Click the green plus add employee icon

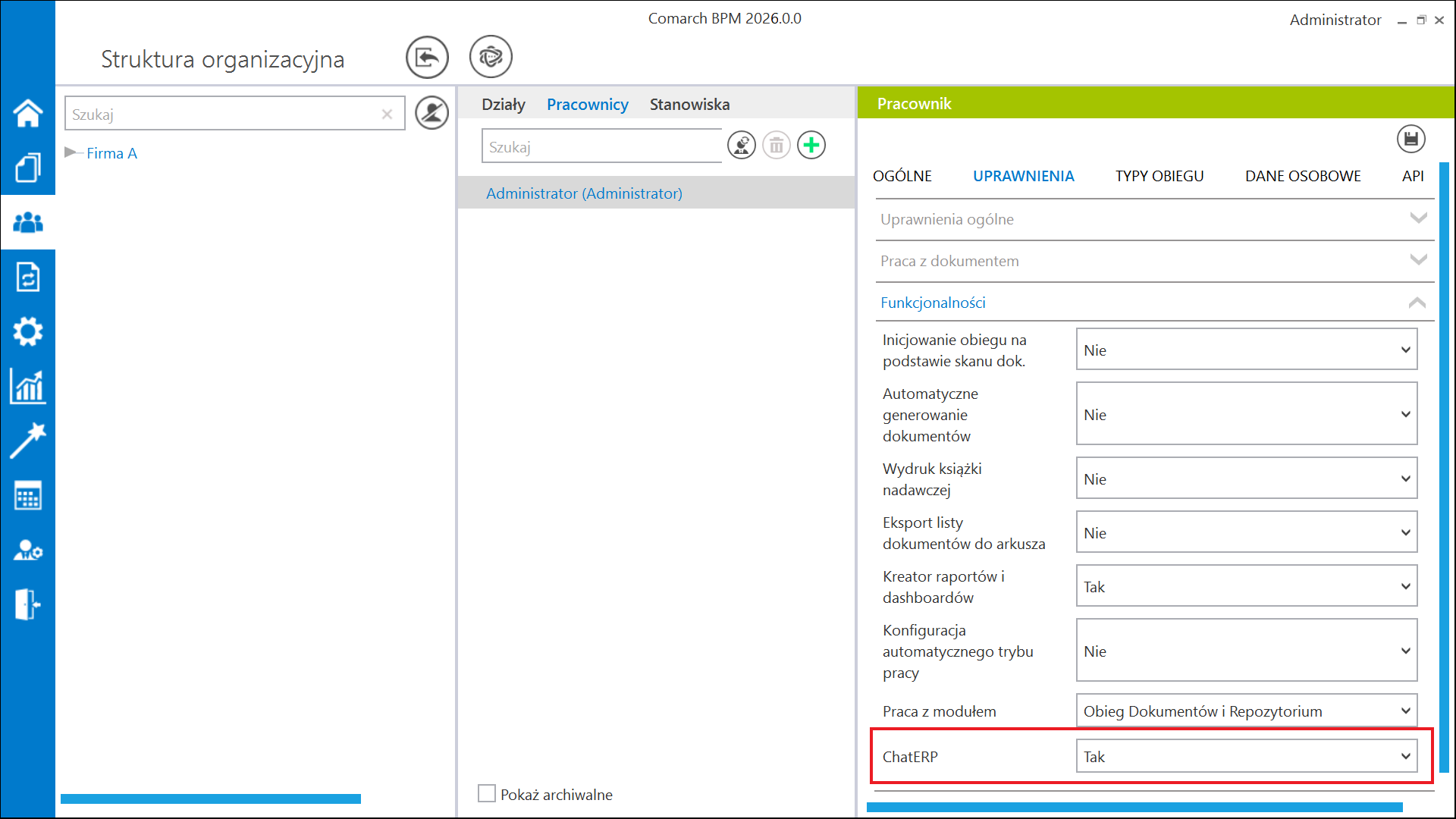tap(811, 146)
